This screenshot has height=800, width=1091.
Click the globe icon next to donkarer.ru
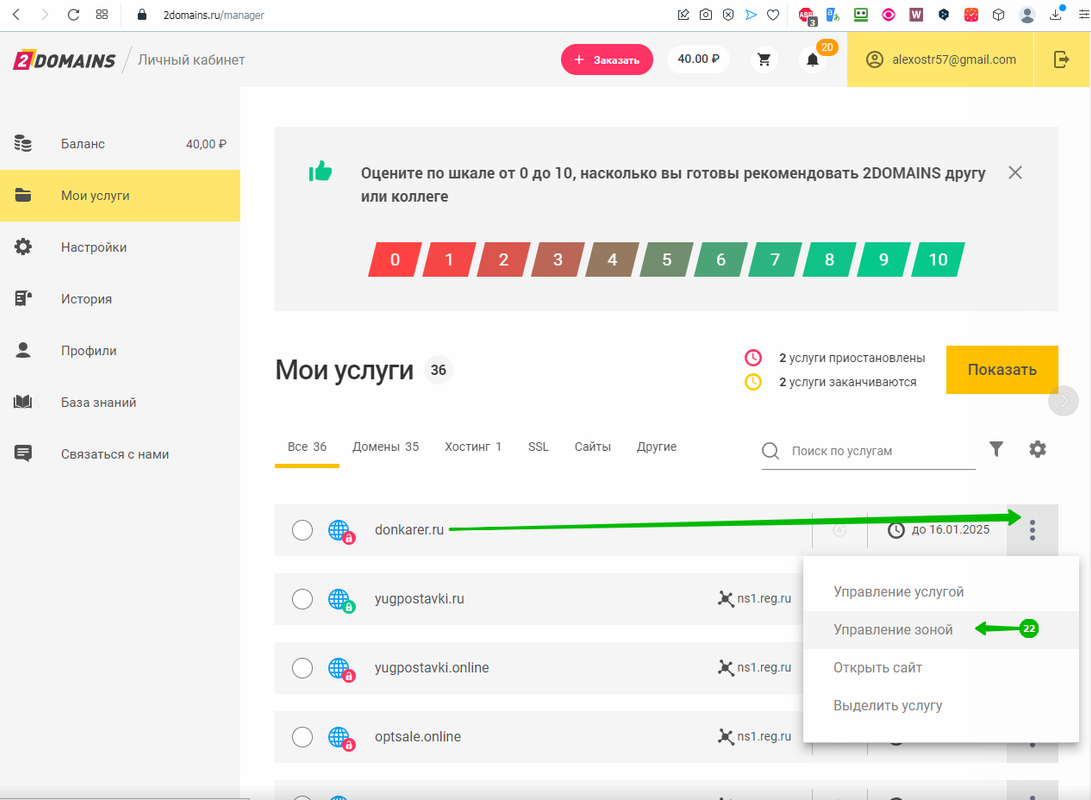[341, 531]
